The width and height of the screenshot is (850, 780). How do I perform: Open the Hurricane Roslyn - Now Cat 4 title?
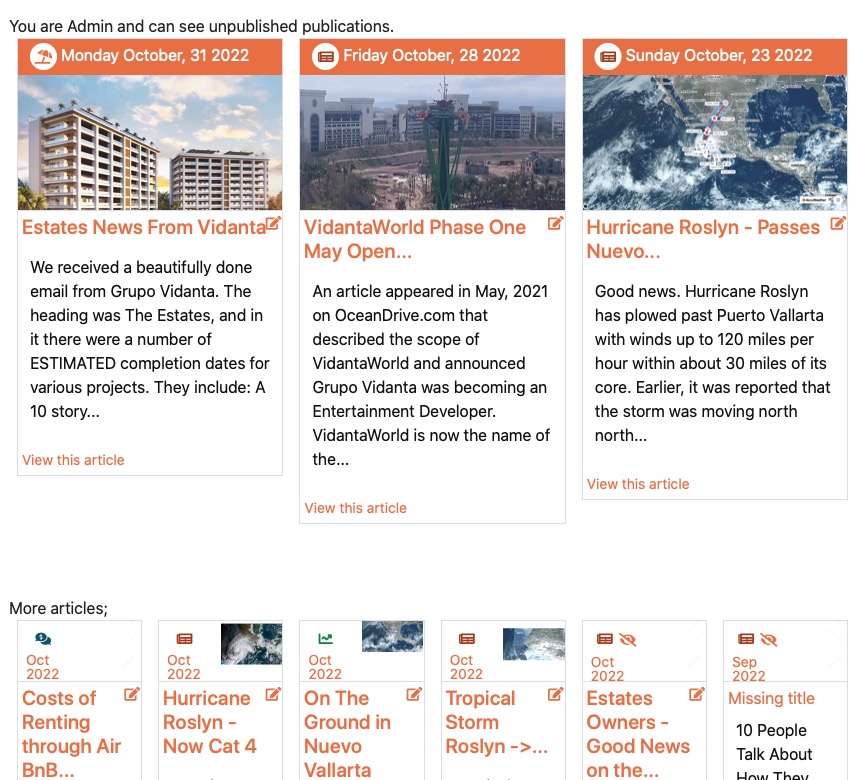pyautogui.click(x=209, y=722)
